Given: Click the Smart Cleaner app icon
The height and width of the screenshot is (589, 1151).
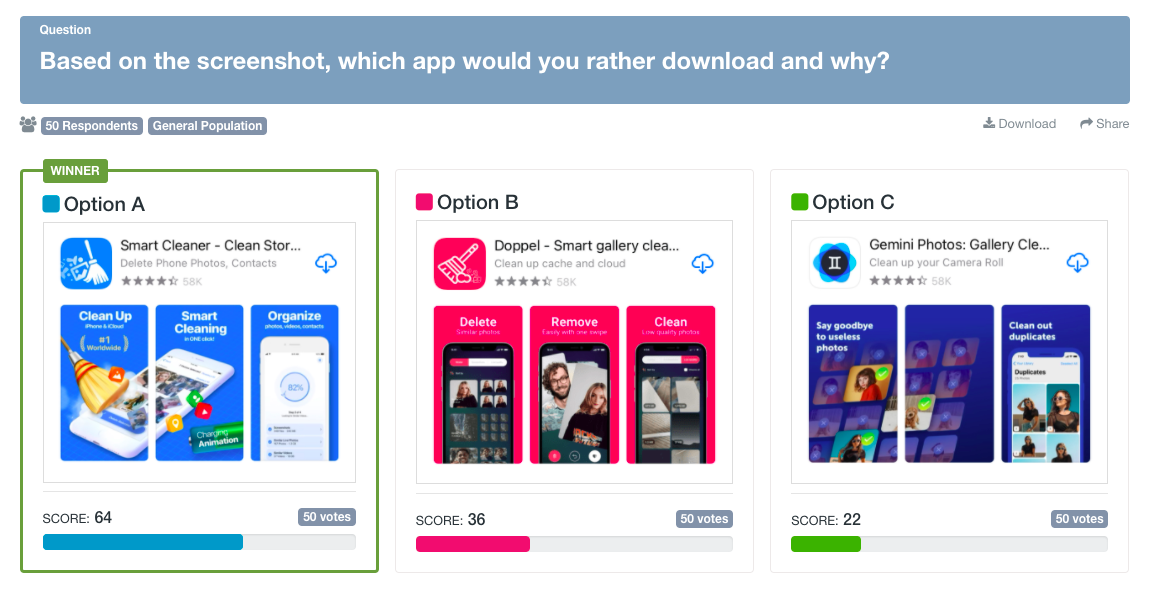Looking at the screenshot, I should pyautogui.click(x=86, y=263).
